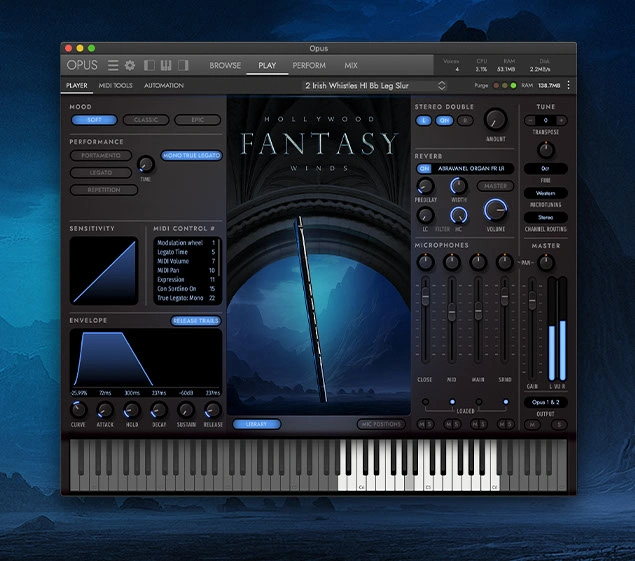Open the Stereo channel routing dropdown
Viewport: 635px width, 561px height.
(546, 218)
